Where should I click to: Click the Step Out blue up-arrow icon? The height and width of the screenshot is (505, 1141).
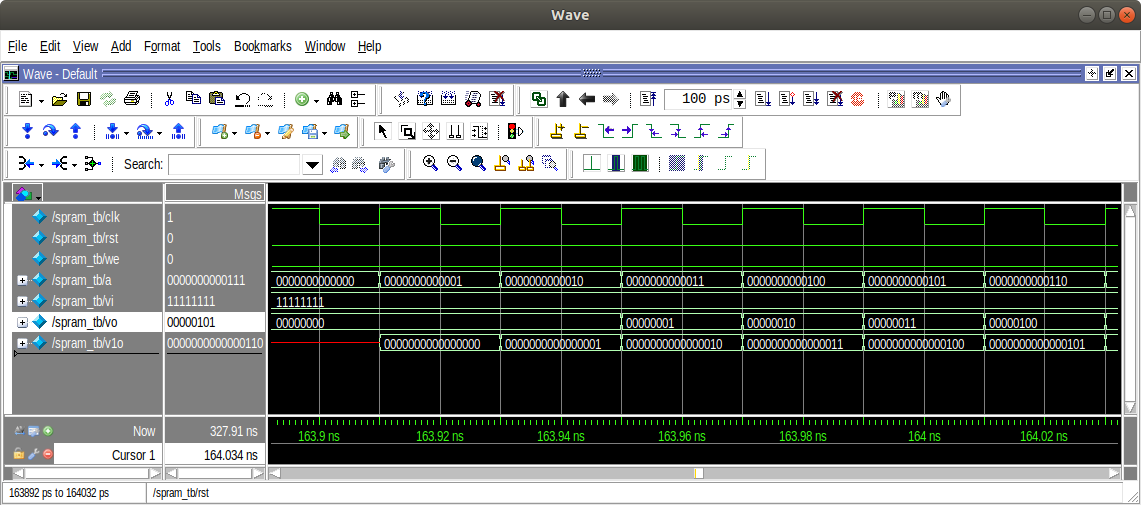75,132
